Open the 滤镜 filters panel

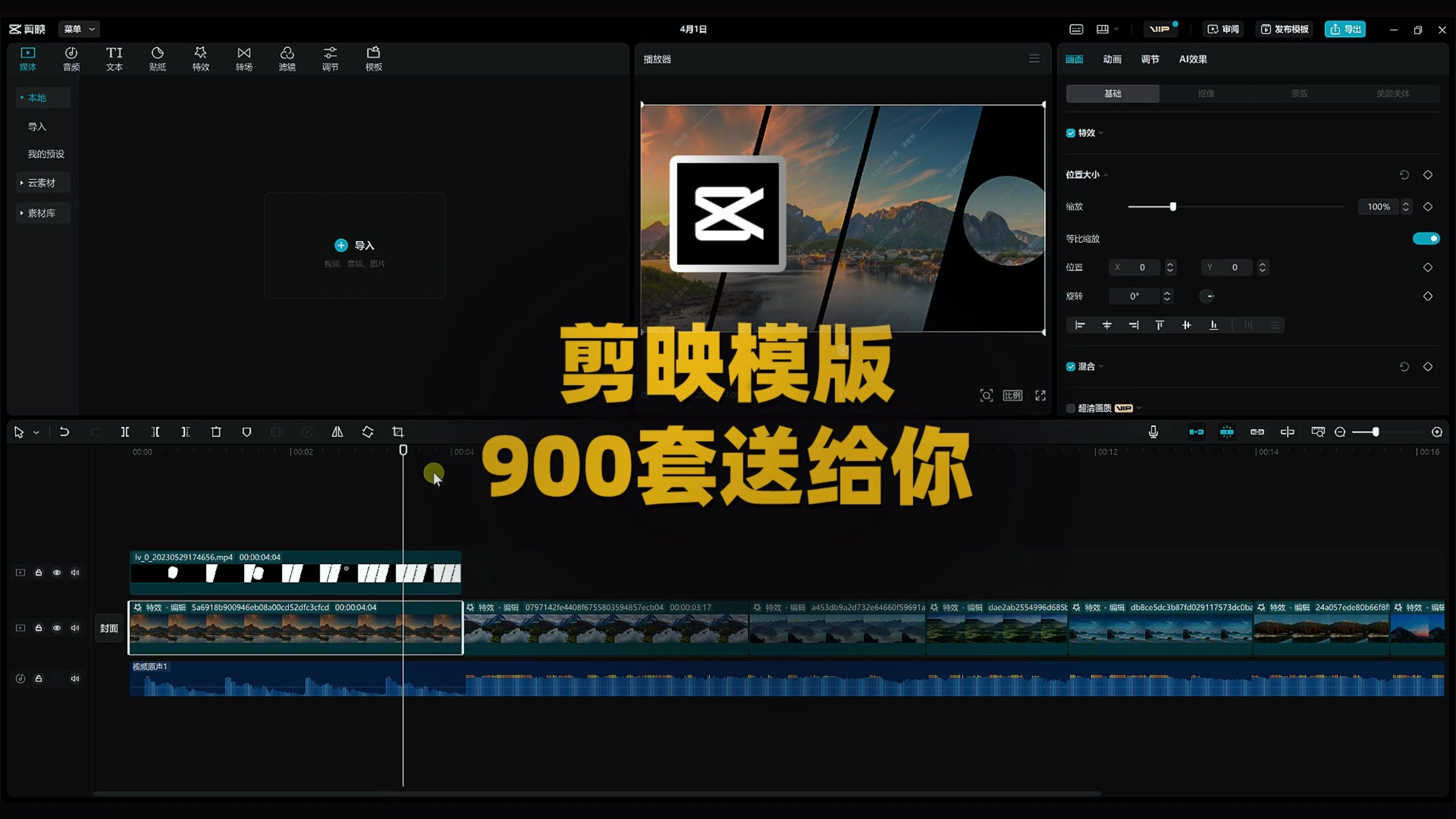[287, 59]
